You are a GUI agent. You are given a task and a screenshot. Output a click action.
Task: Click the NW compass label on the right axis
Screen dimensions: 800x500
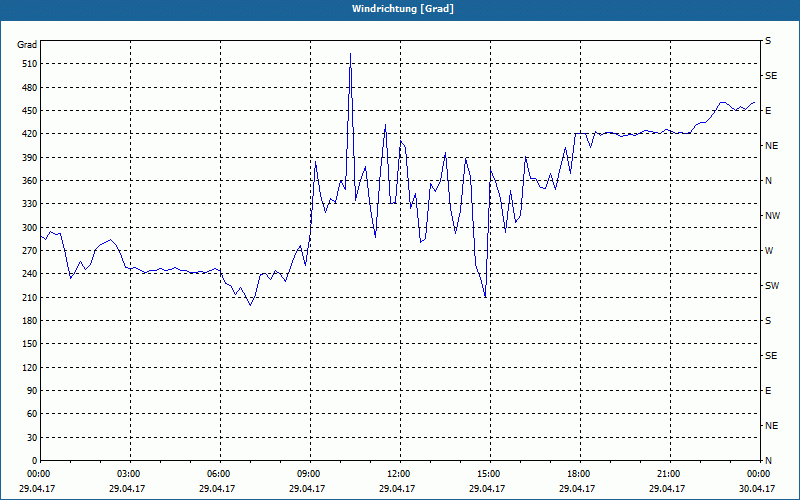point(772,216)
